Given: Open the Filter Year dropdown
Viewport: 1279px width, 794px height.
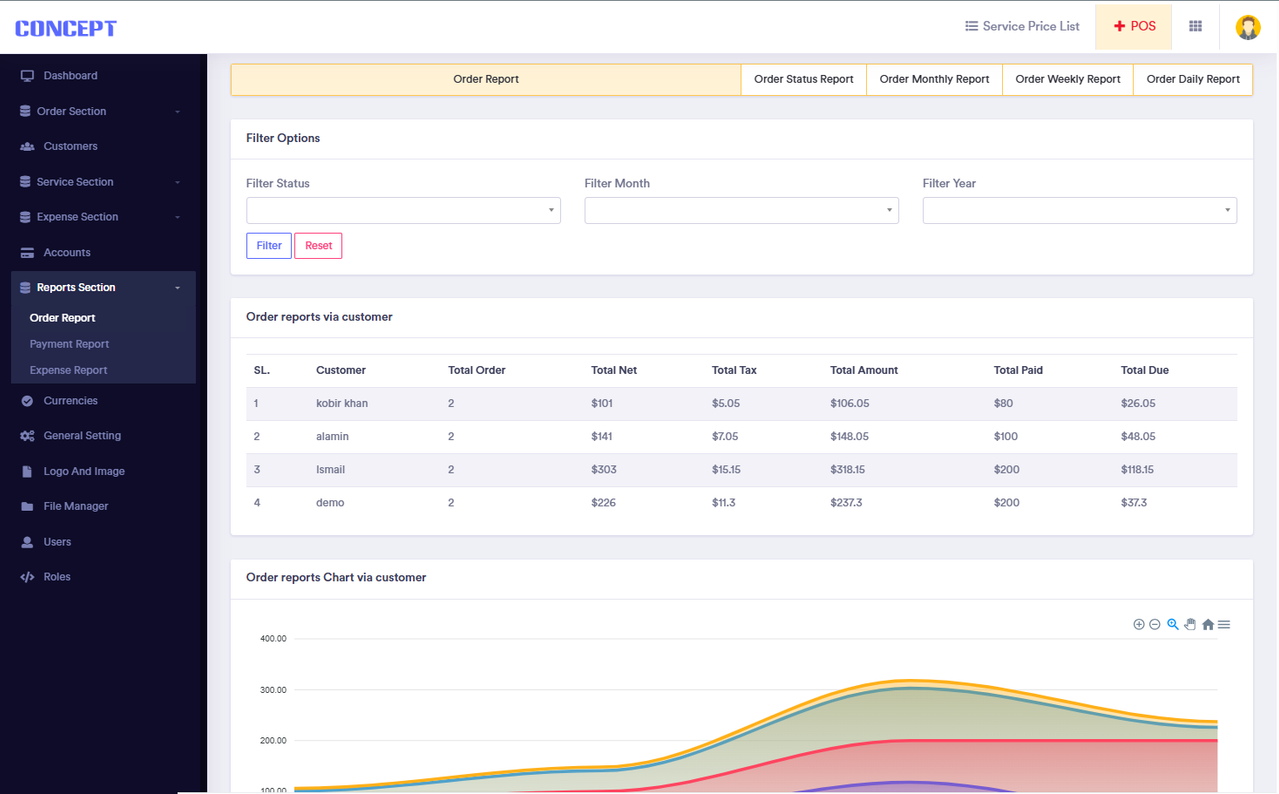Looking at the screenshot, I should tap(1079, 210).
